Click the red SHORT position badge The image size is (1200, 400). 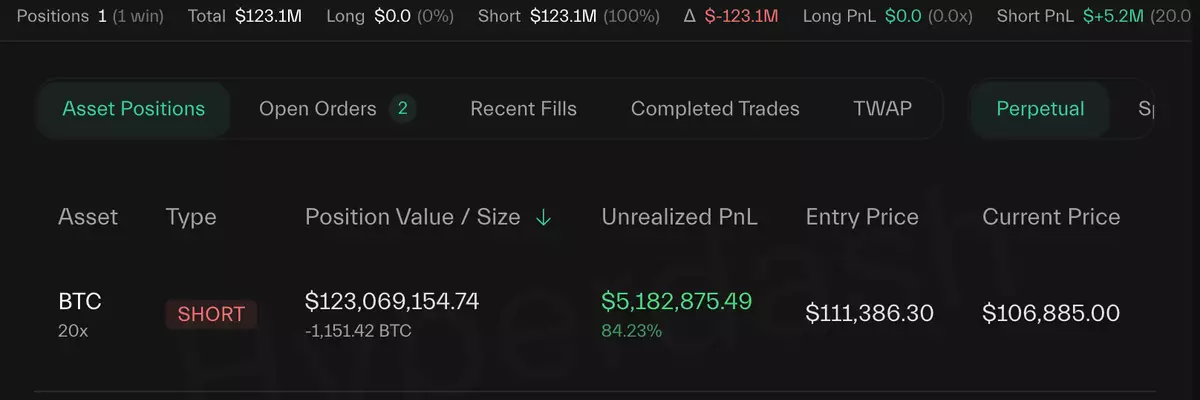211,314
